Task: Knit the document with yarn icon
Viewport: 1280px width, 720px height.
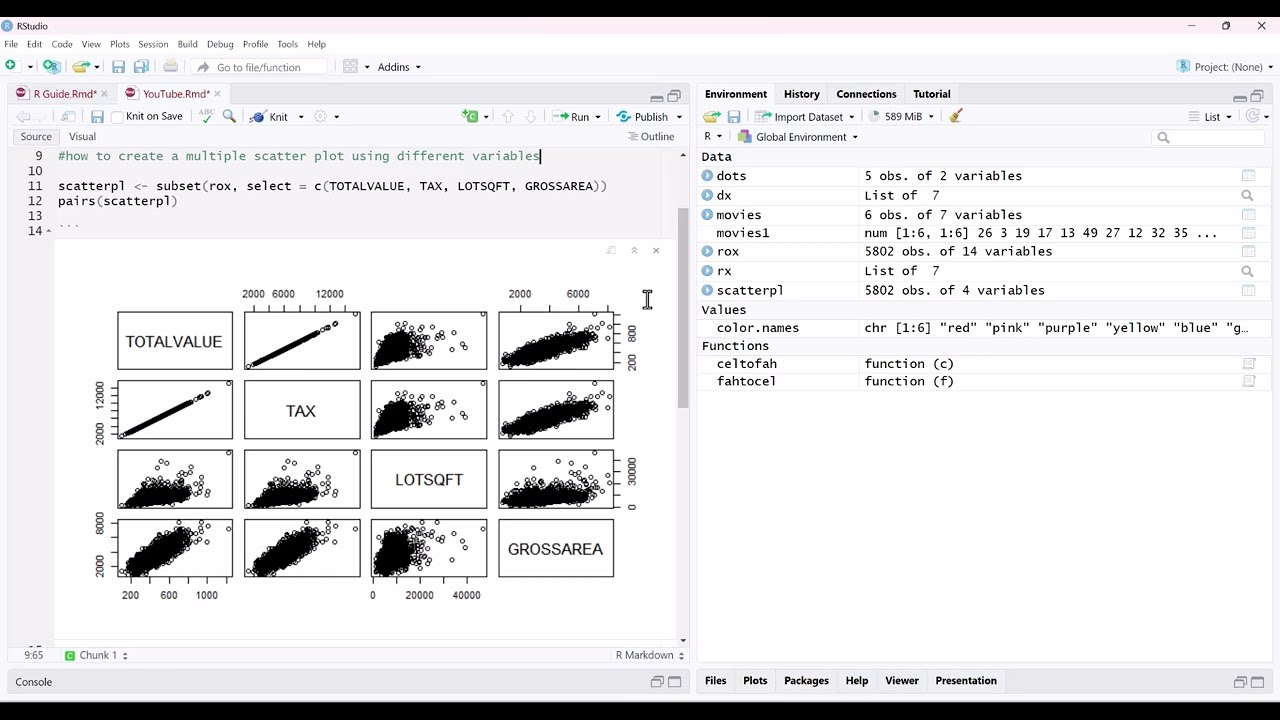Action: point(269,116)
